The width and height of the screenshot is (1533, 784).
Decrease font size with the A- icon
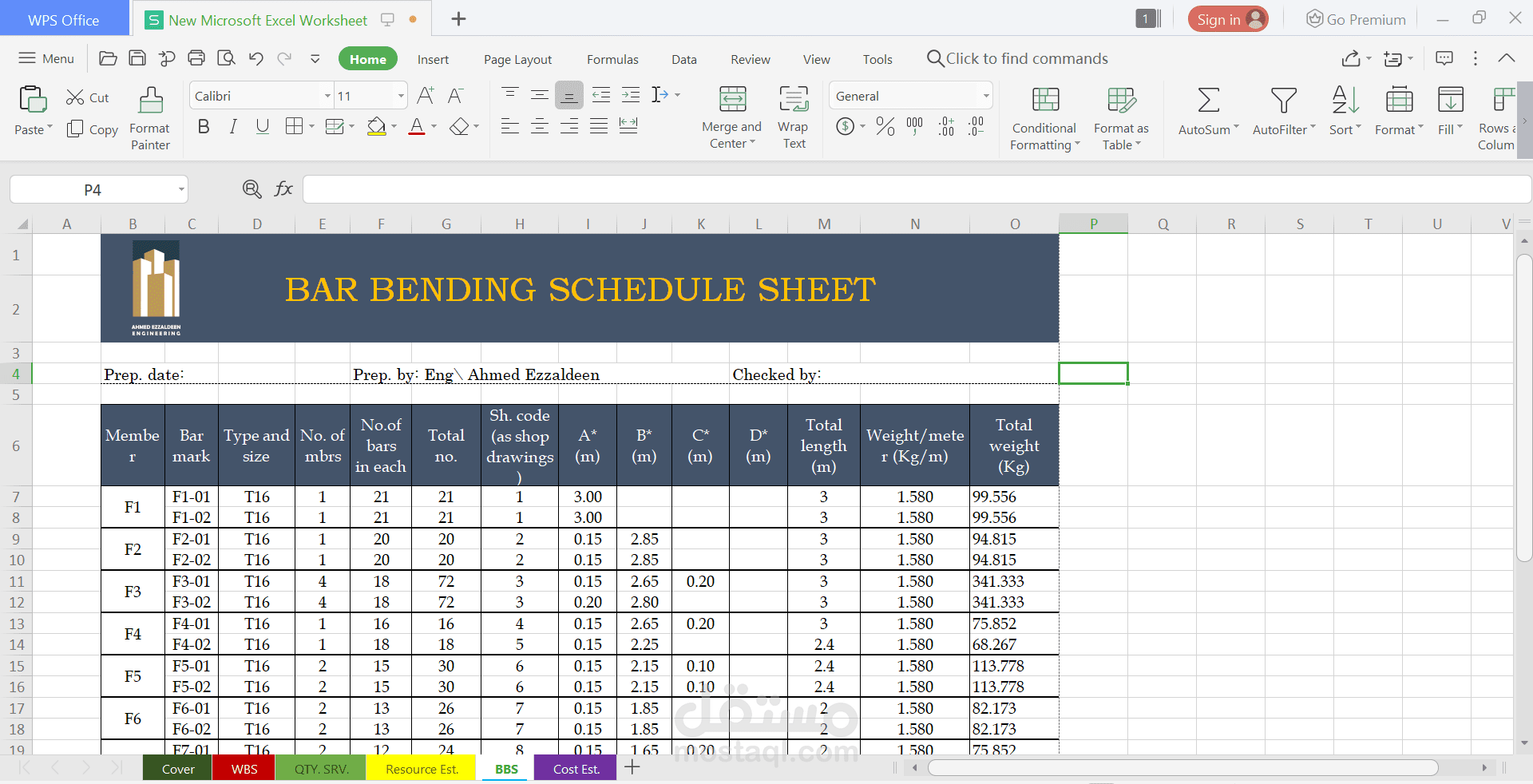coord(455,96)
